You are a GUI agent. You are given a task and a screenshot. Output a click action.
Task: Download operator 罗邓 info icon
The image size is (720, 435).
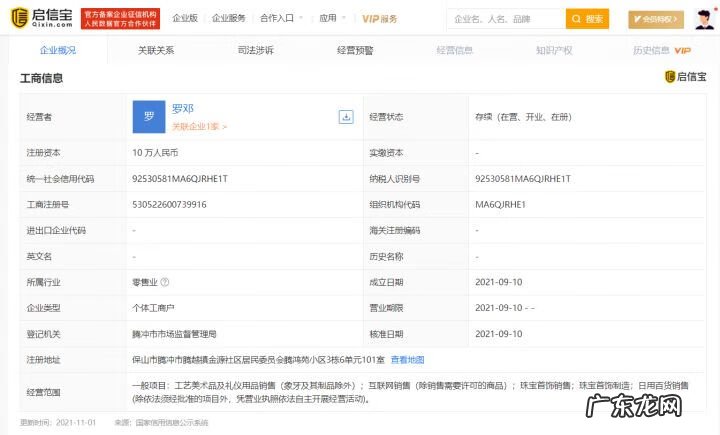(x=346, y=117)
